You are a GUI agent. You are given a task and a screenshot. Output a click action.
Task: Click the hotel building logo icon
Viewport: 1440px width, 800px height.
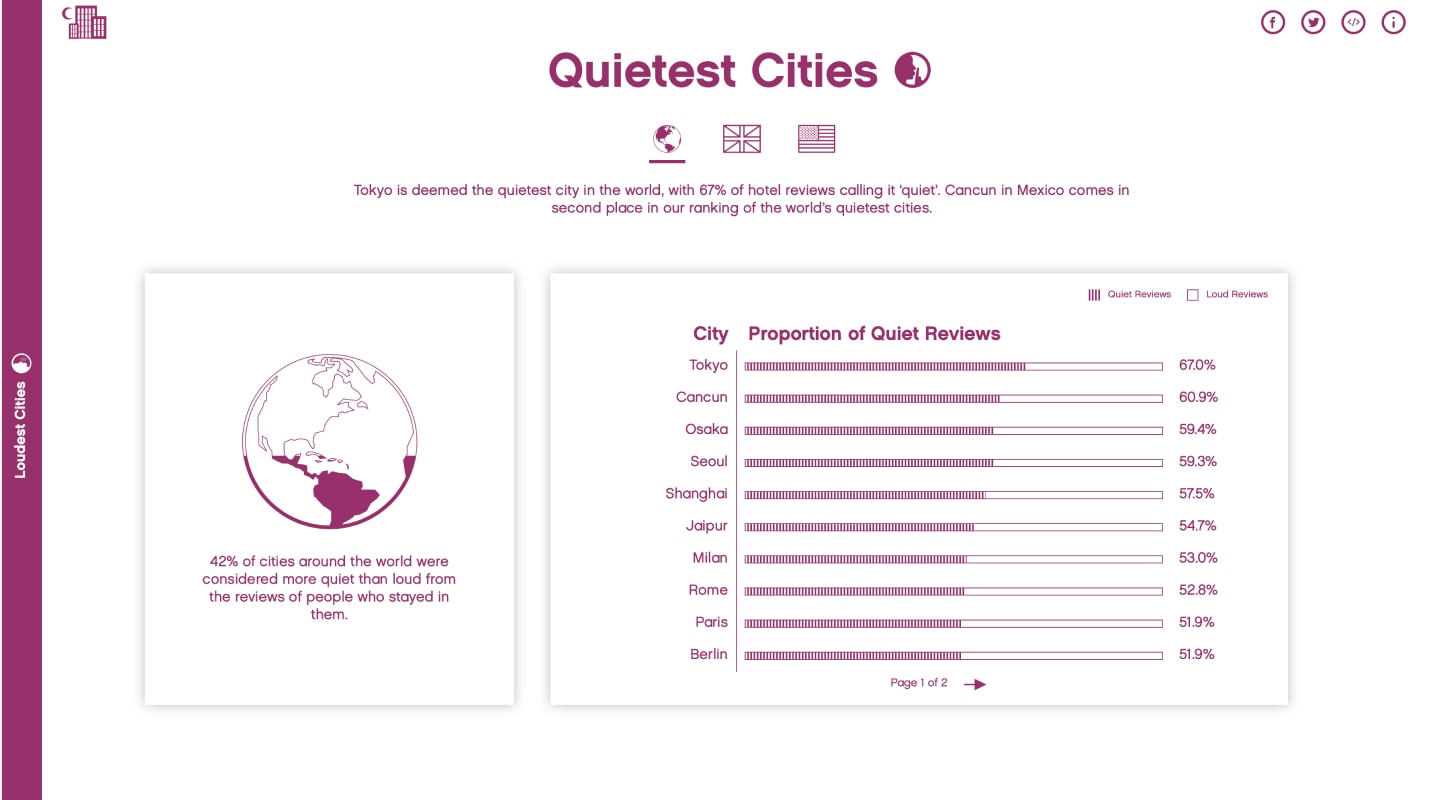85,22
